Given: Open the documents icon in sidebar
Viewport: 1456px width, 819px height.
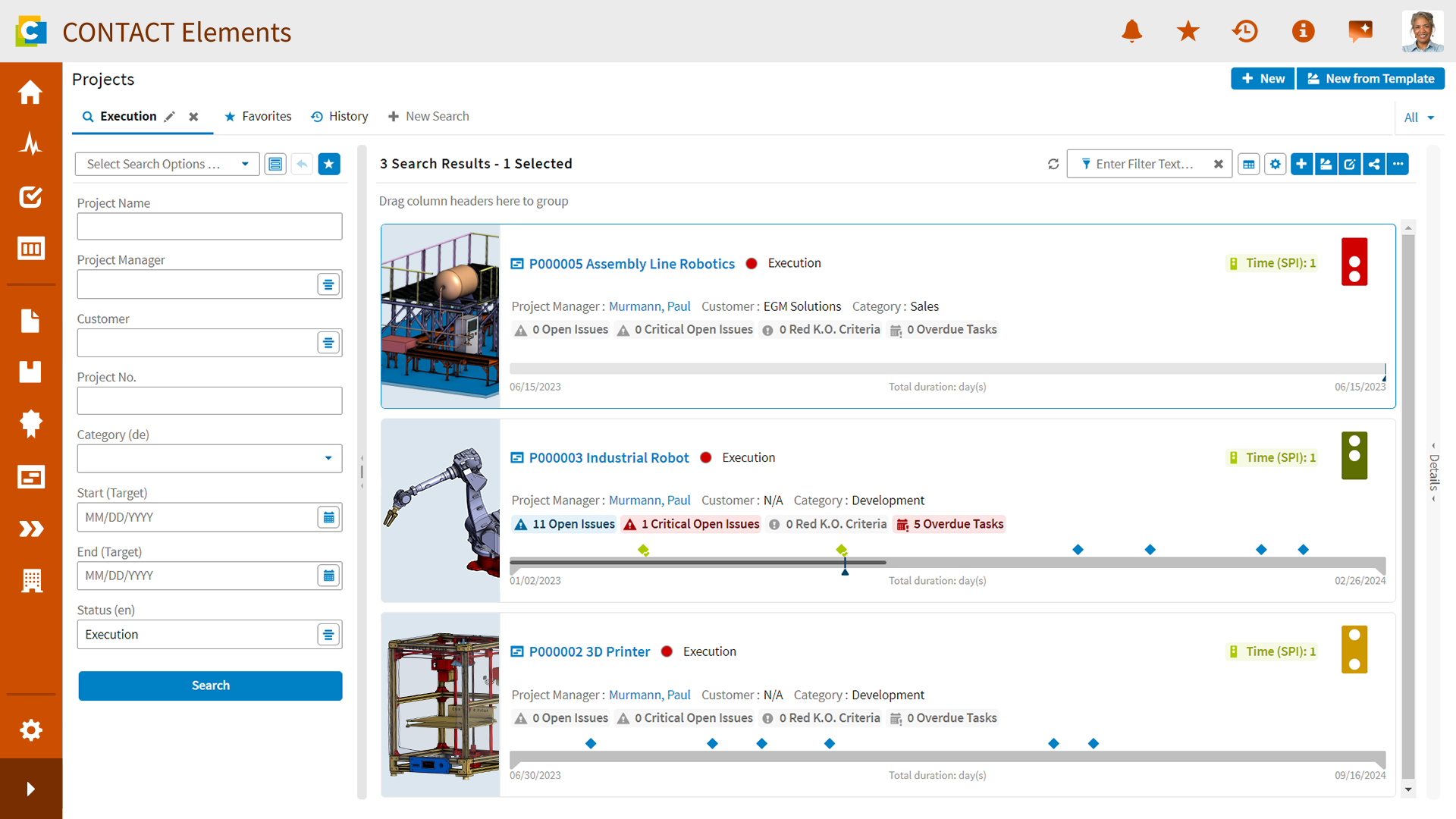Looking at the screenshot, I should pyautogui.click(x=30, y=321).
